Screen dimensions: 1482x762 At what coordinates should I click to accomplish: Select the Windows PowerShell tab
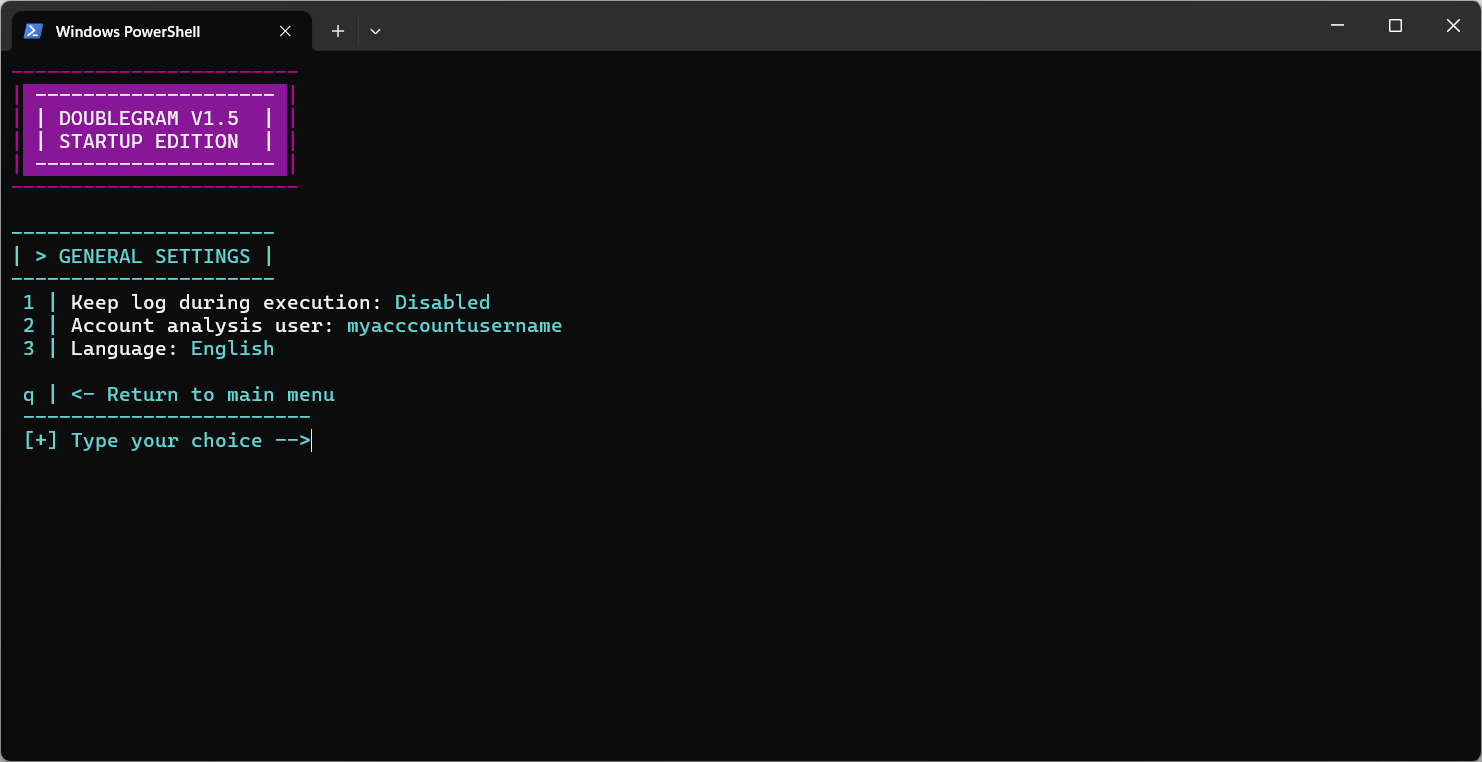pyautogui.click(x=128, y=32)
